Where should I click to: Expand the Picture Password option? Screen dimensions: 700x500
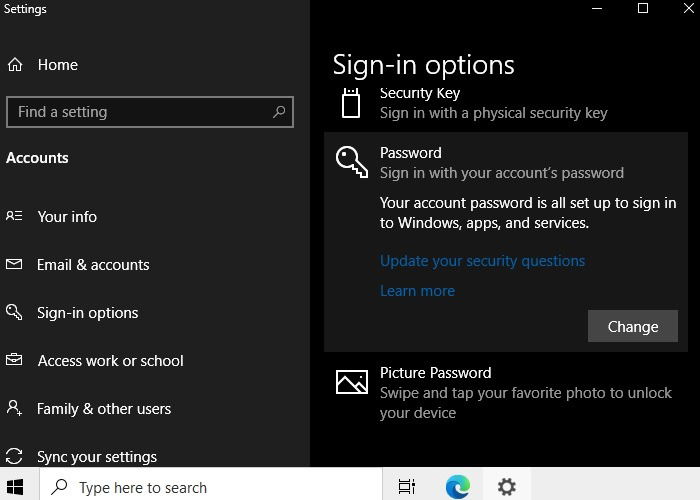click(505, 393)
